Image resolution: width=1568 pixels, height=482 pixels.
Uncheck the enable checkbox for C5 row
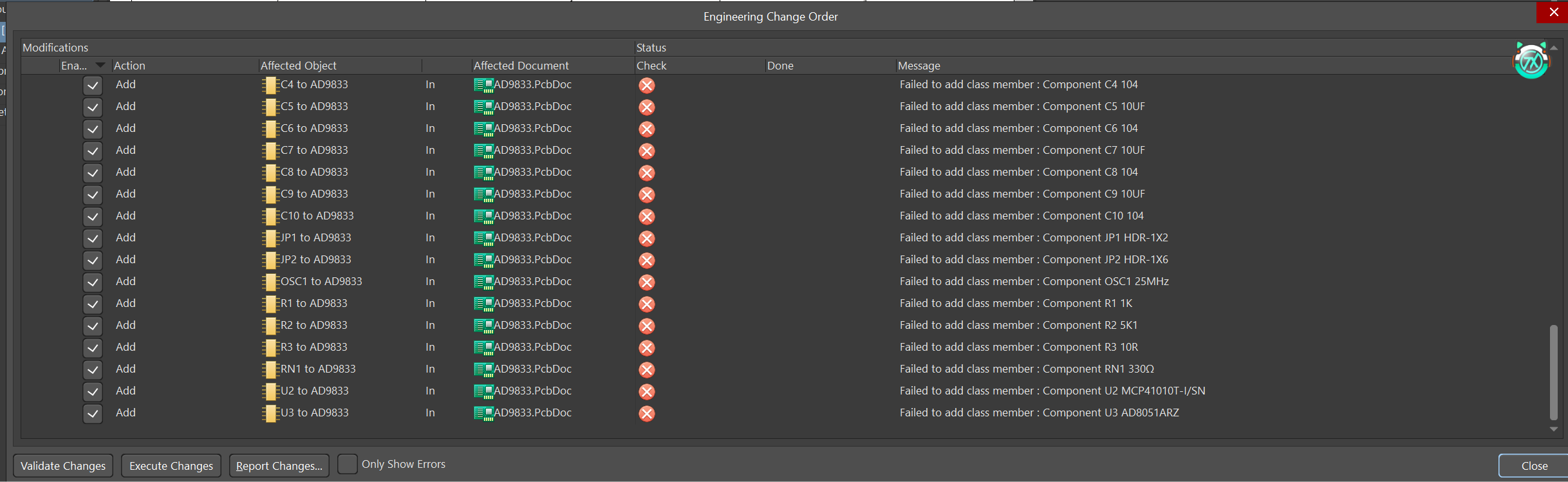click(x=93, y=107)
